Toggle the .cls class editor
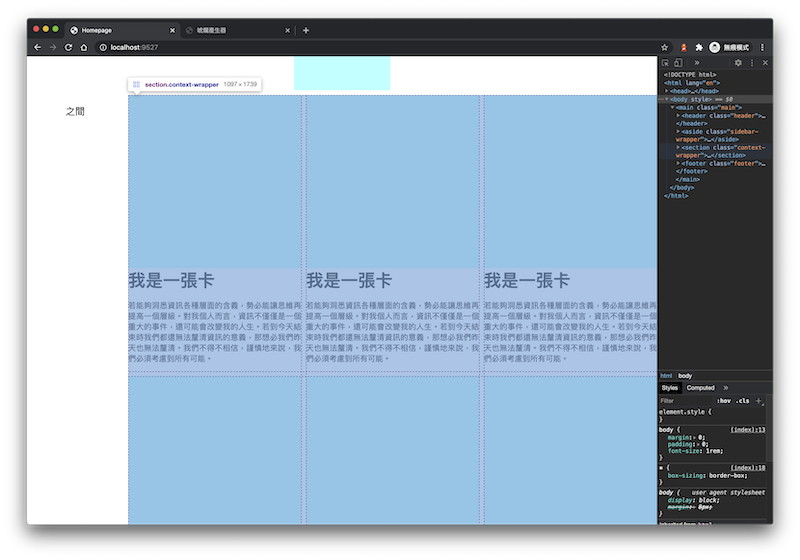Image resolution: width=800 pixels, height=560 pixels. 743,401
